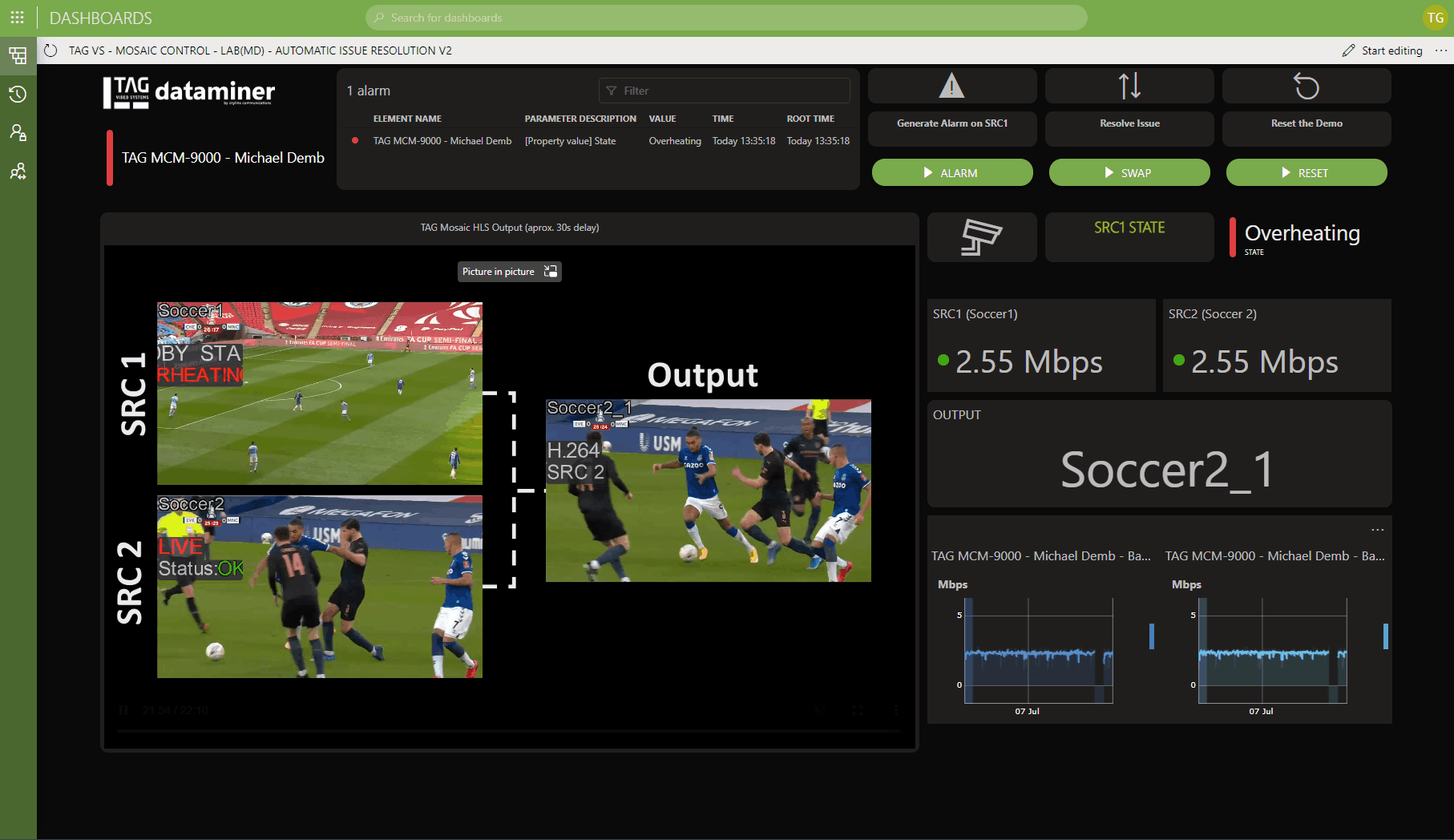The image size is (1454, 840).
Task: Toggle fullscreen on the video player
Action: coord(858,710)
